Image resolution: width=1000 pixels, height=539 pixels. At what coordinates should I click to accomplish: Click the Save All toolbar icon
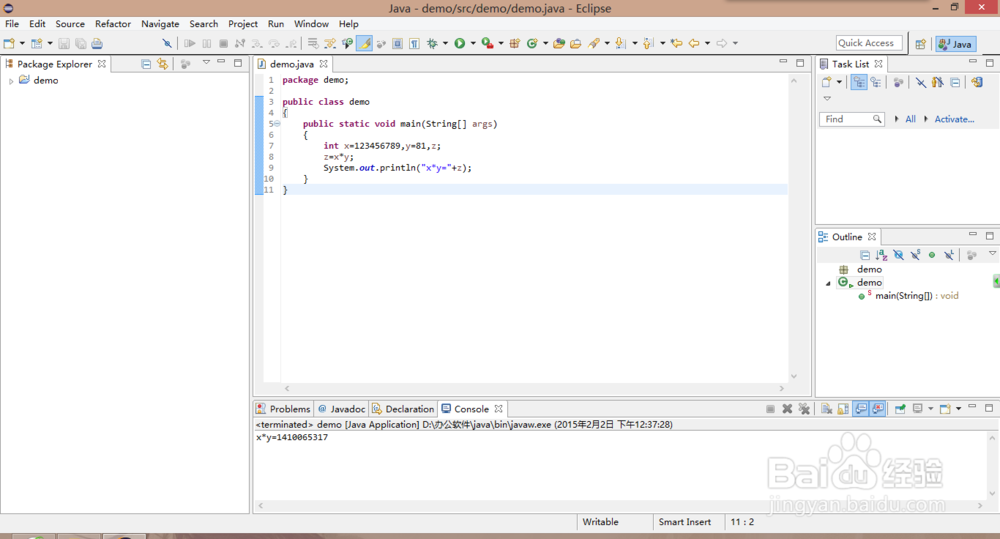coord(80,43)
